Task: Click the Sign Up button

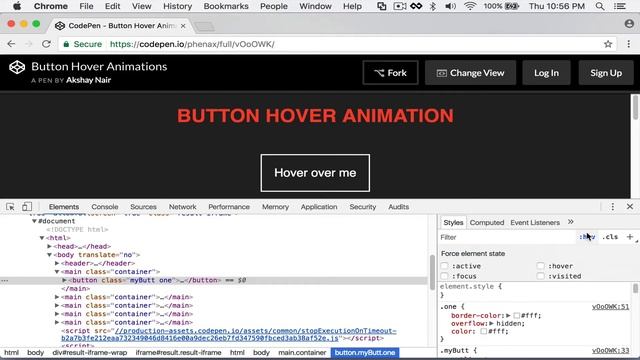Action: pyautogui.click(x=606, y=73)
